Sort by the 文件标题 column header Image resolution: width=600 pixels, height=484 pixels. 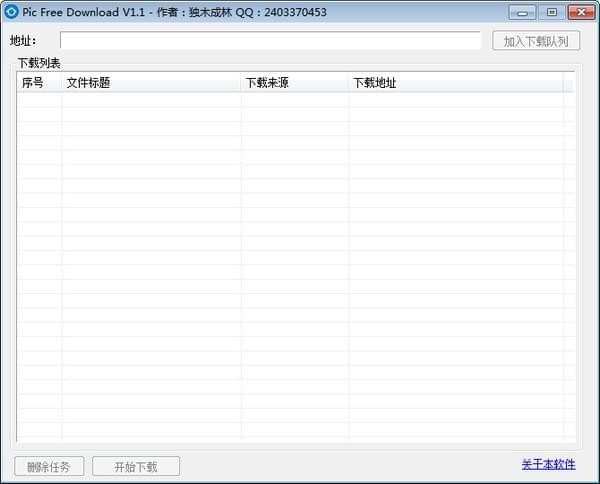[x=152, y=83]
